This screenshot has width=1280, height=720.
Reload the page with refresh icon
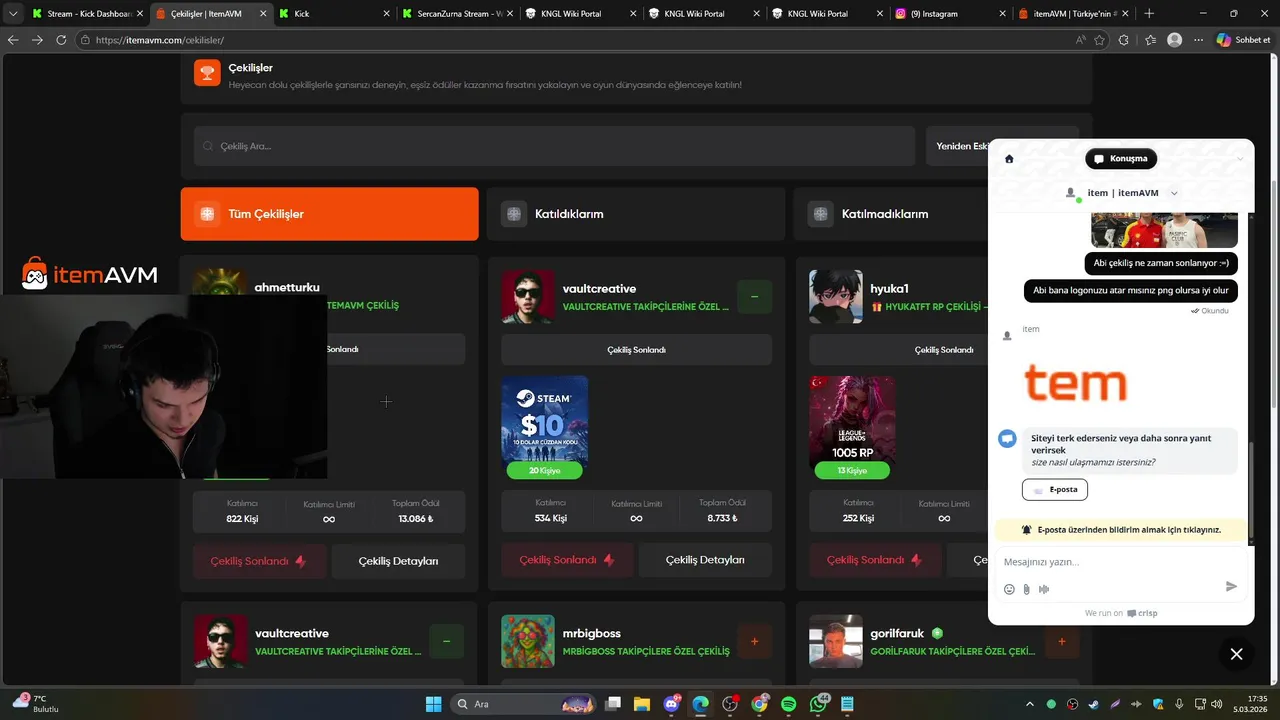[61, 40]
